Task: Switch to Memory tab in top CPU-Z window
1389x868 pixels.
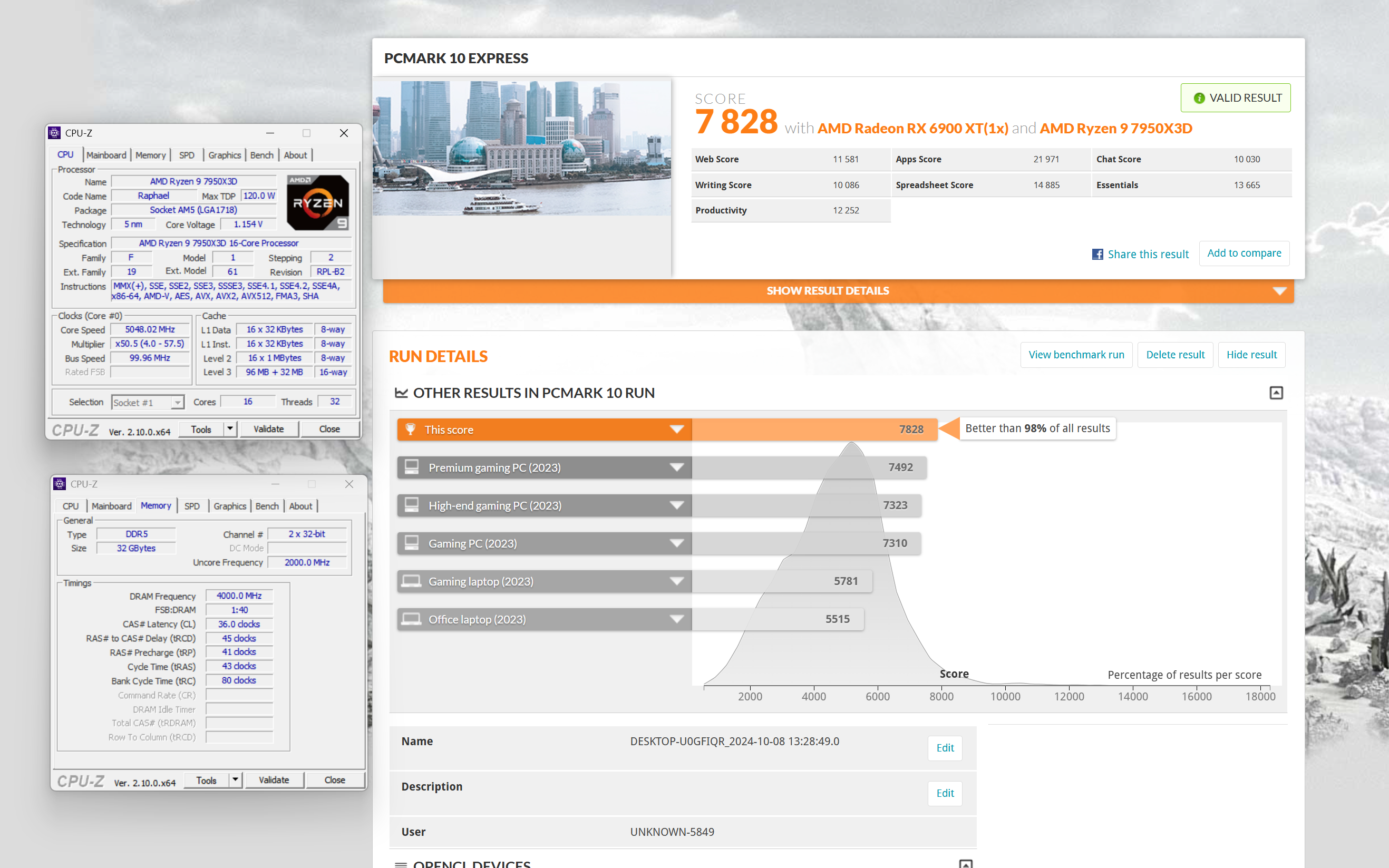Action: 150,155
